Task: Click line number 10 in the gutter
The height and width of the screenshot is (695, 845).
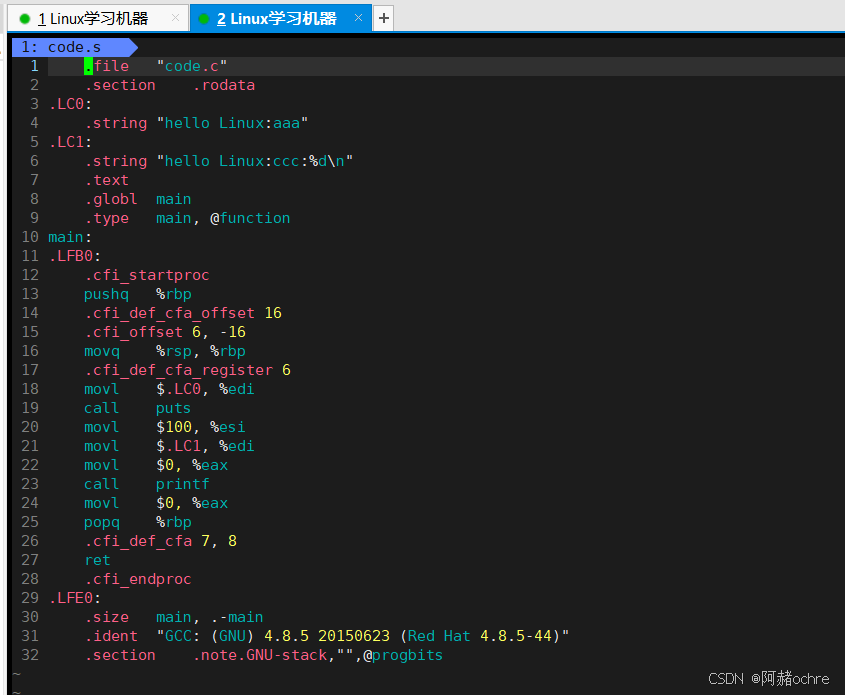Action: click(29, 237)
